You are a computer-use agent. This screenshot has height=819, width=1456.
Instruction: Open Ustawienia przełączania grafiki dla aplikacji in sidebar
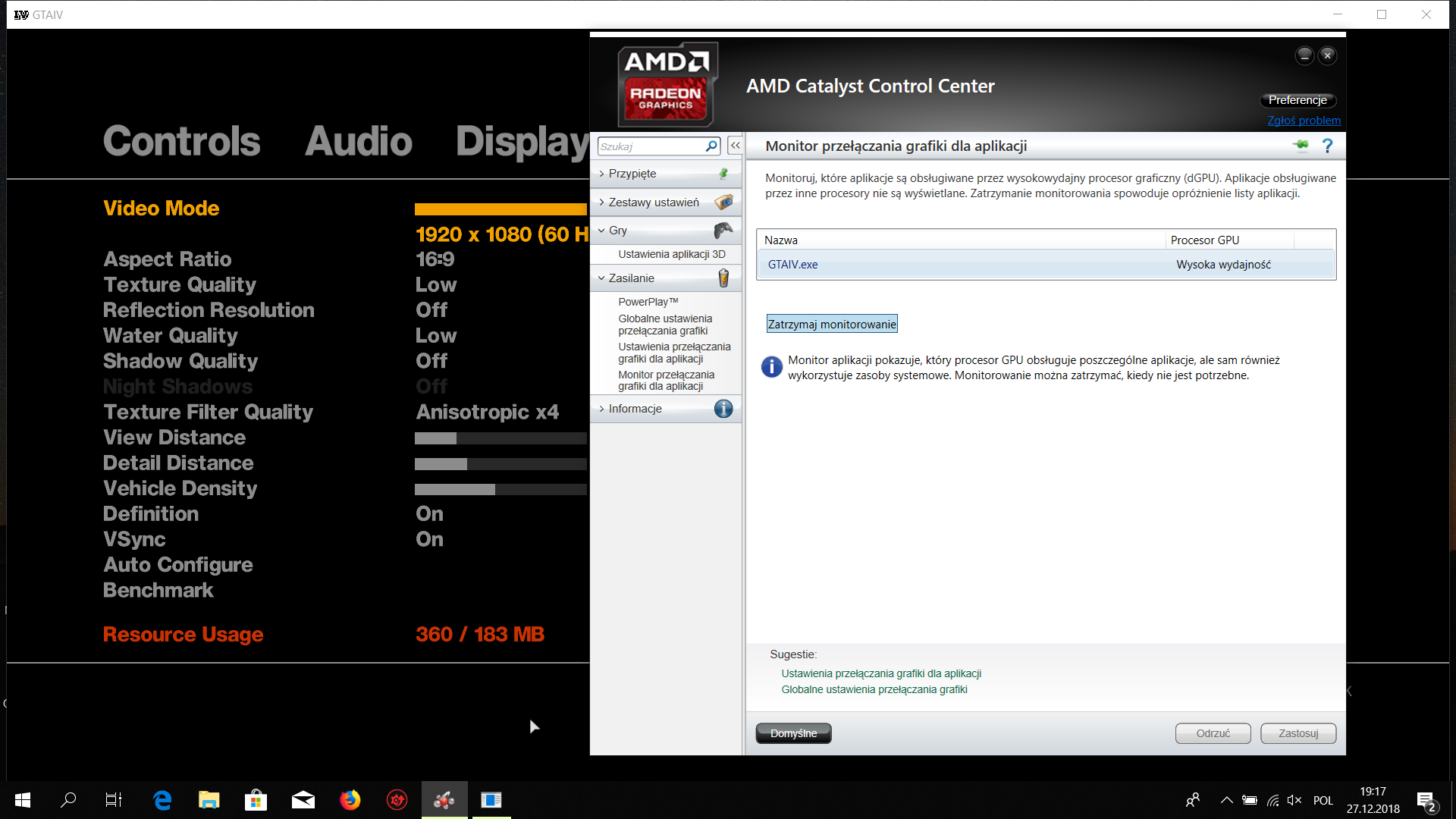tap(674, 353)
